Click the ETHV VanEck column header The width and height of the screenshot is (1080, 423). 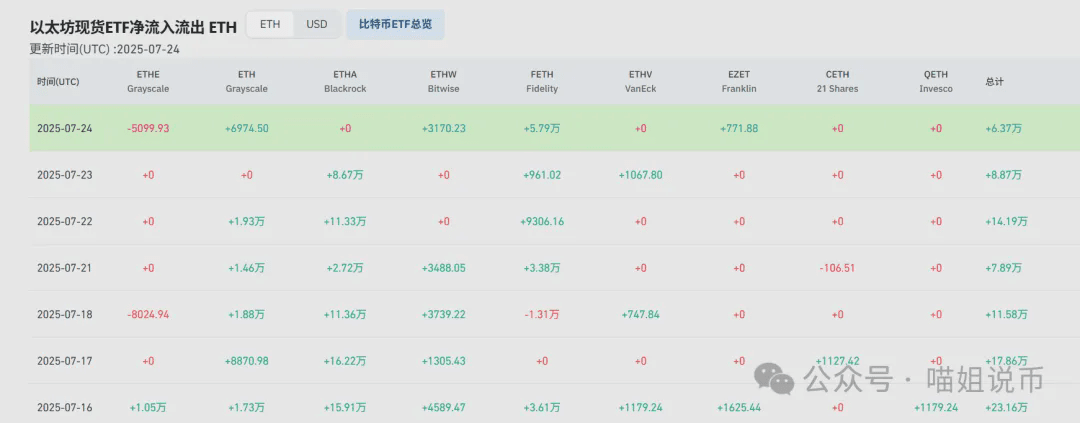click(641, 81)
